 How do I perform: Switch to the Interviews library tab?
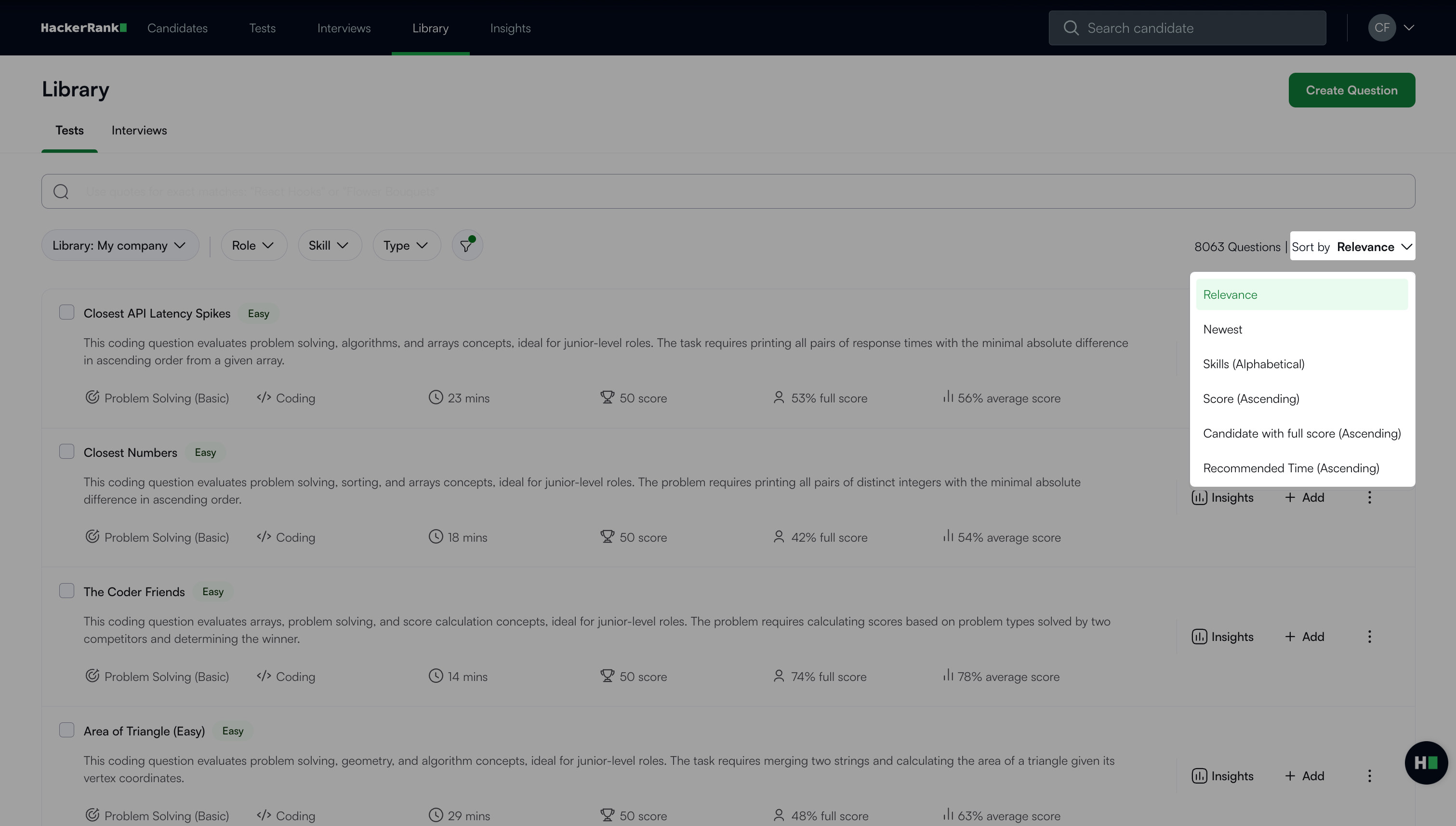click(x=139, y=131)
